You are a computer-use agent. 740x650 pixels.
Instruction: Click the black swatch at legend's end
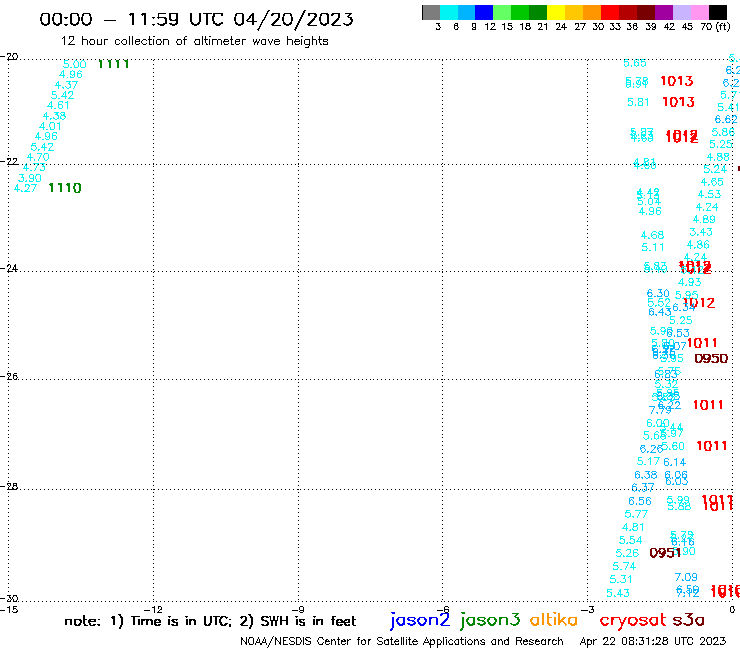718,12
